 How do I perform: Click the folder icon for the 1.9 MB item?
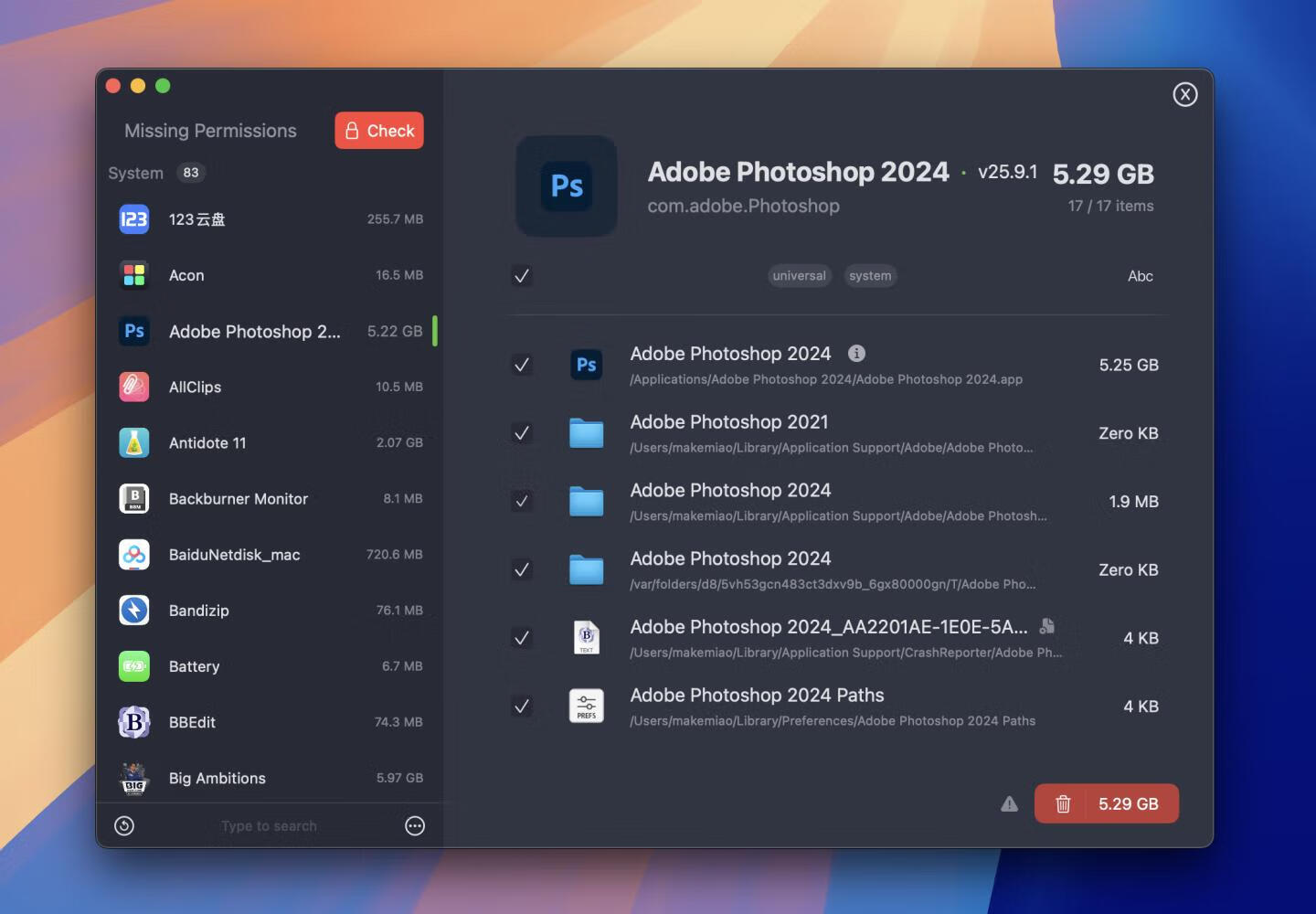tap(587, 502)
